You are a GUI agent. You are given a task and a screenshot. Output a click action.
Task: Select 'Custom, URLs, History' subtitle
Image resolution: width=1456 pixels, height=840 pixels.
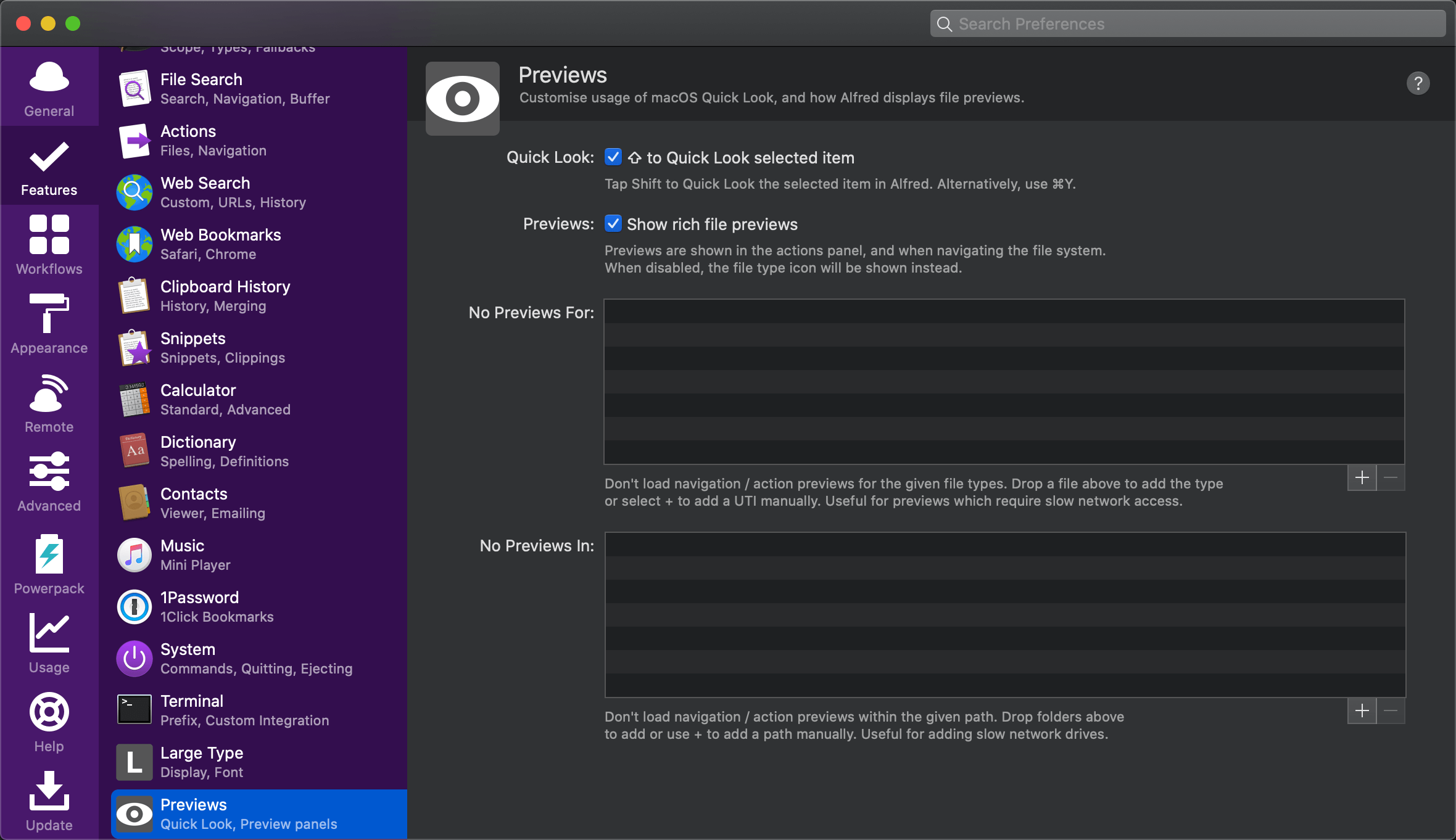tap(233, 203)
